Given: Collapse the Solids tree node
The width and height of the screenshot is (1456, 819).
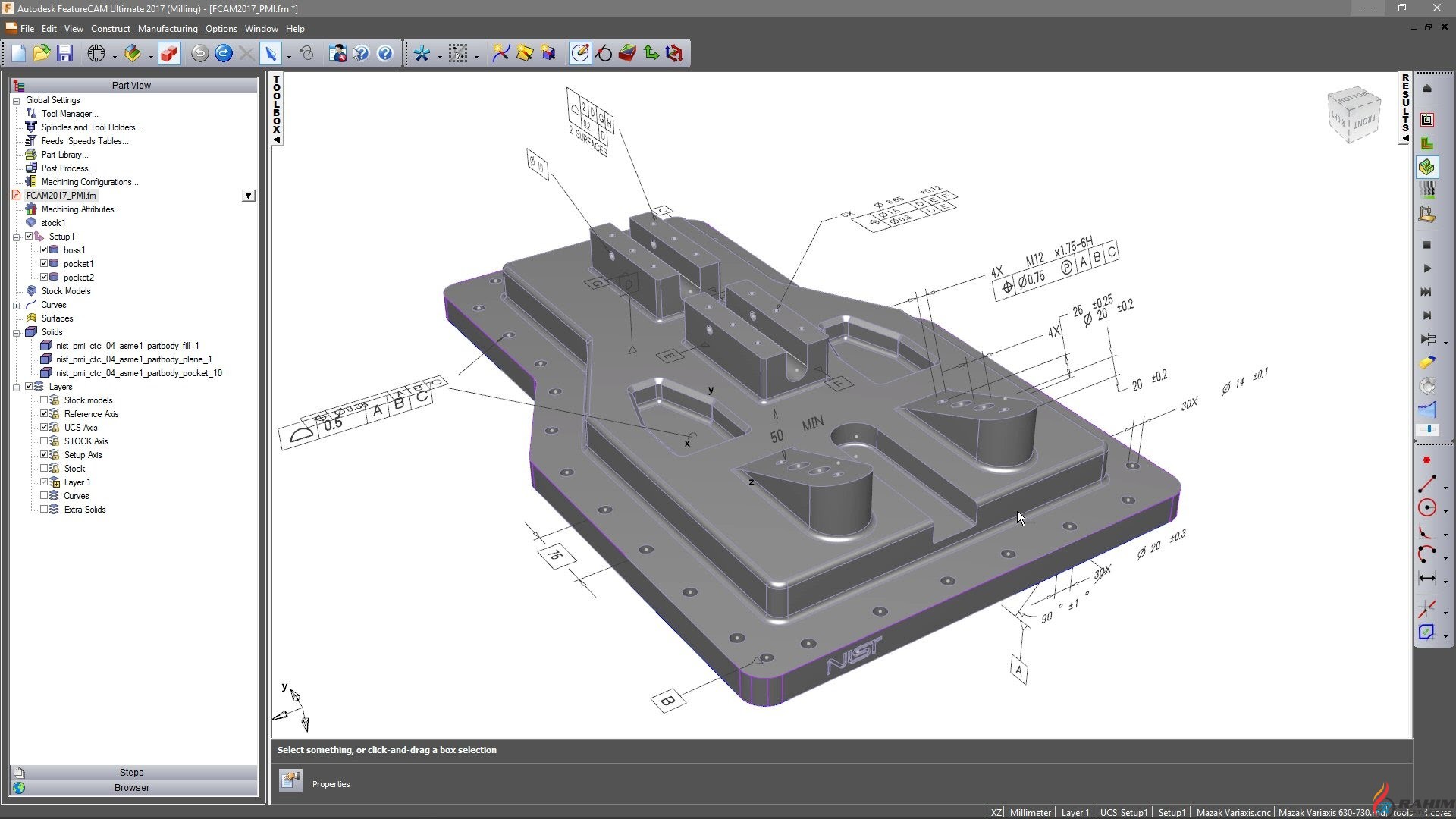Looking at the screenshot, I should 17,333.
